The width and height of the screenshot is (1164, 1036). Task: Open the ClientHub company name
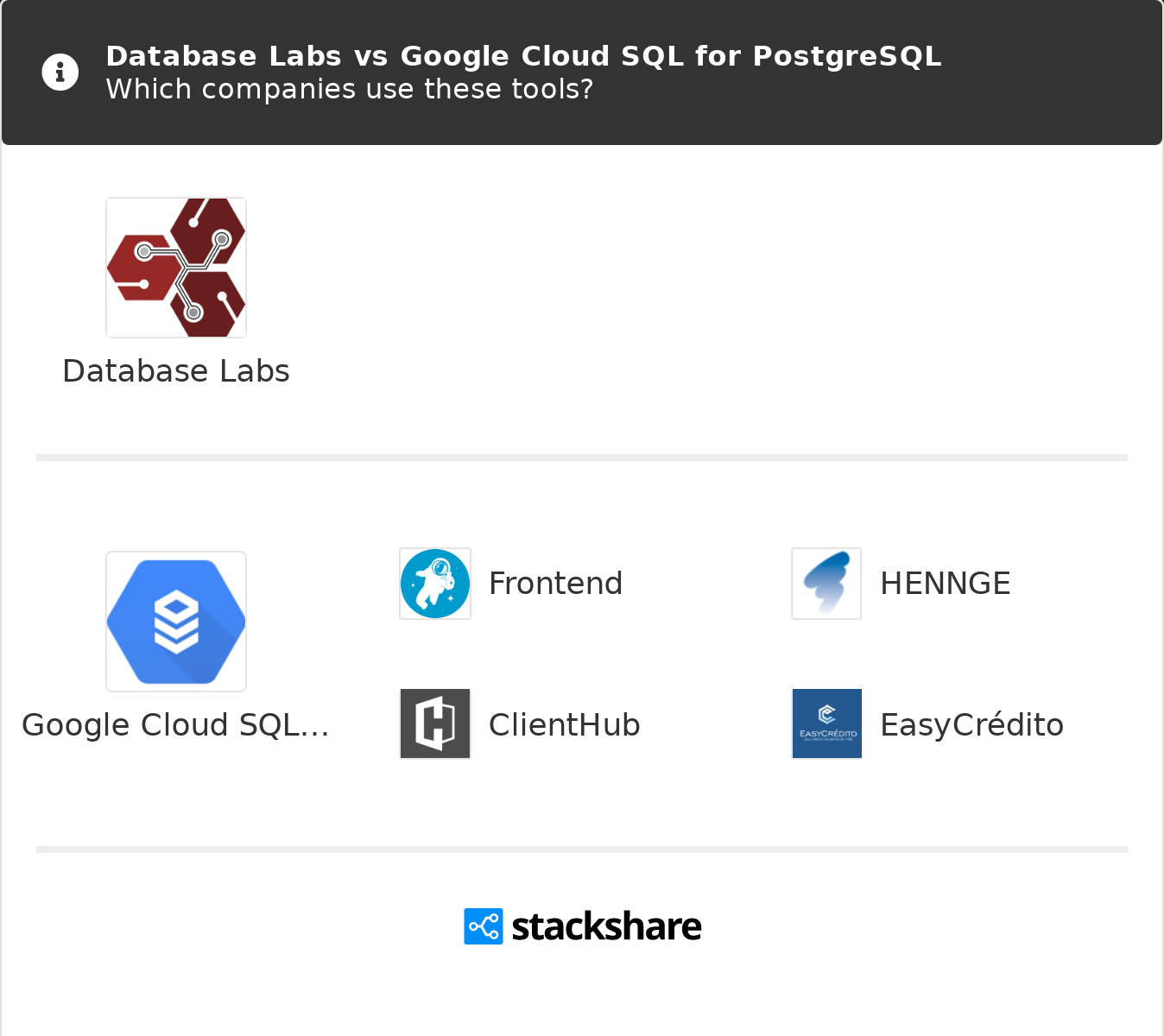[564, 725]
